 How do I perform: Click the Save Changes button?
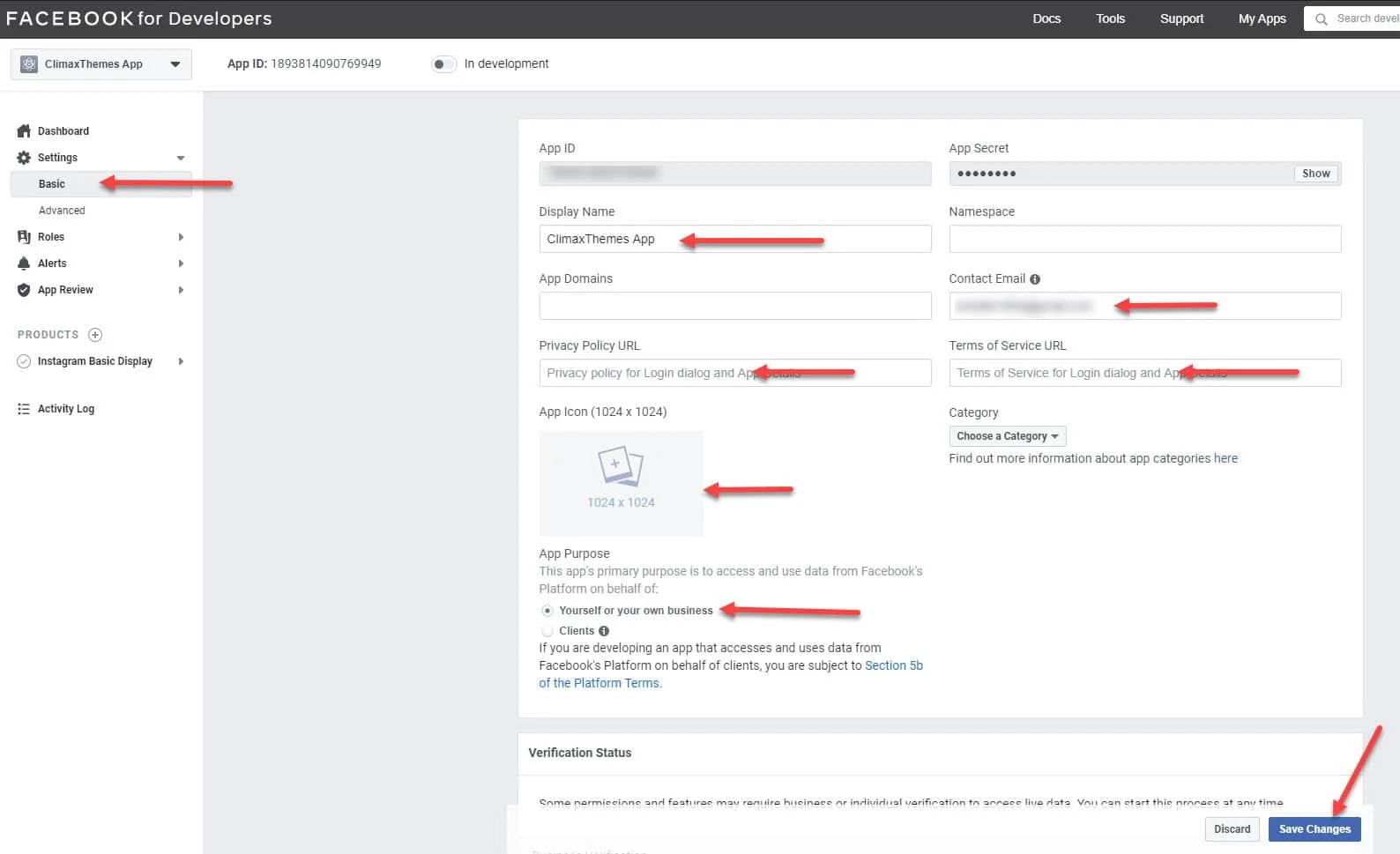[x=1314, y=829]
